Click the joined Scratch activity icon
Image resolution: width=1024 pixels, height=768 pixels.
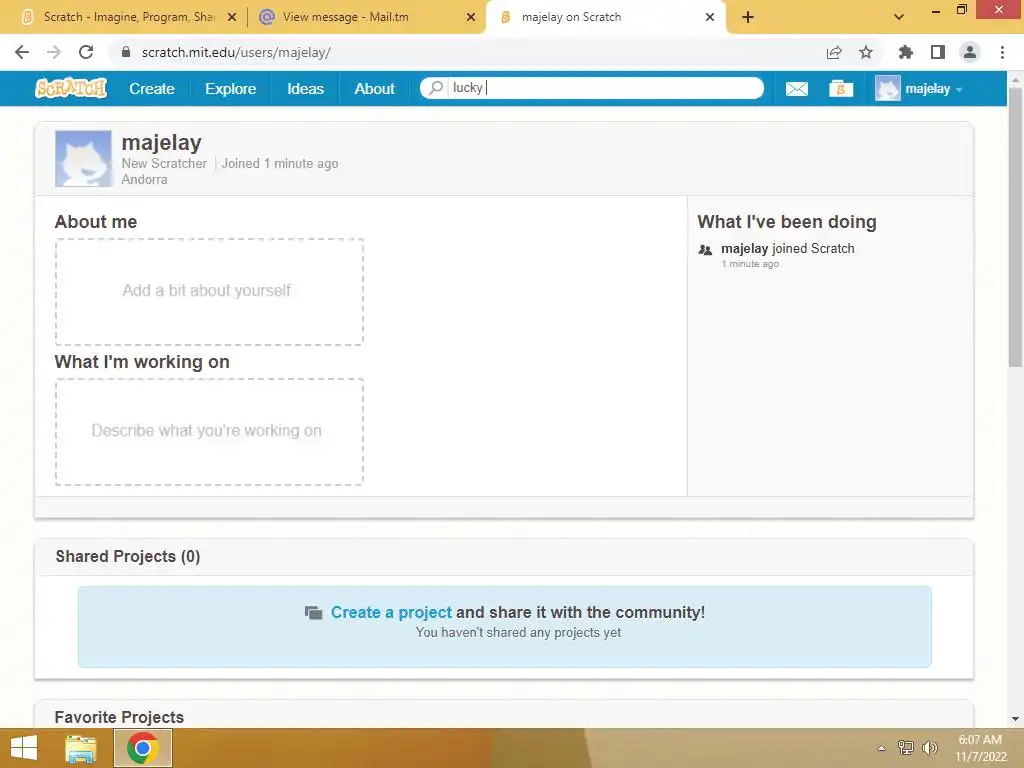705,249
